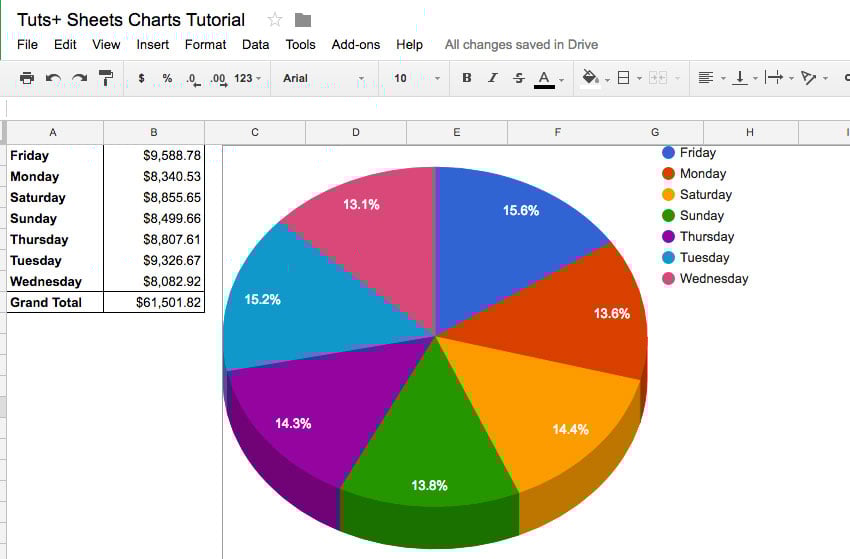
Task: Click the Undo arrow icon
Action: pos(53,78)
